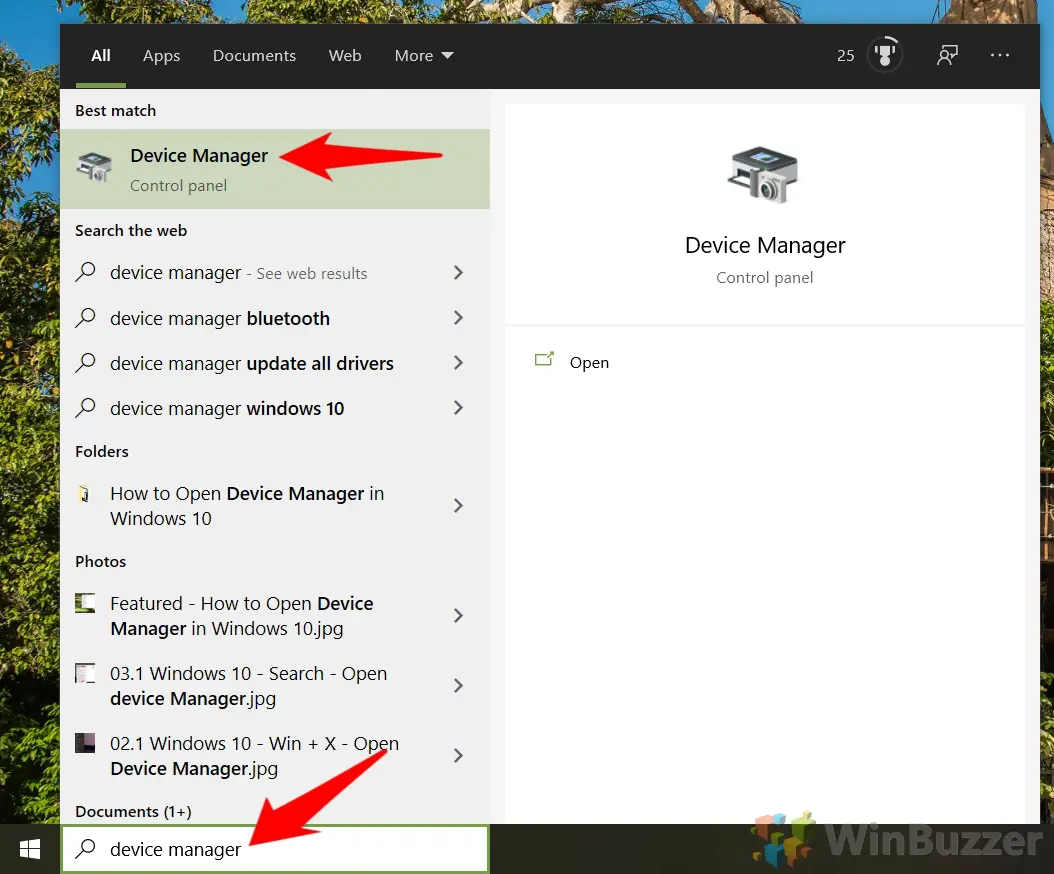Click search icon beside 'device manager' web result
Image resolution: width=1054 pixels, height=874 pixels.
point(85,272)
